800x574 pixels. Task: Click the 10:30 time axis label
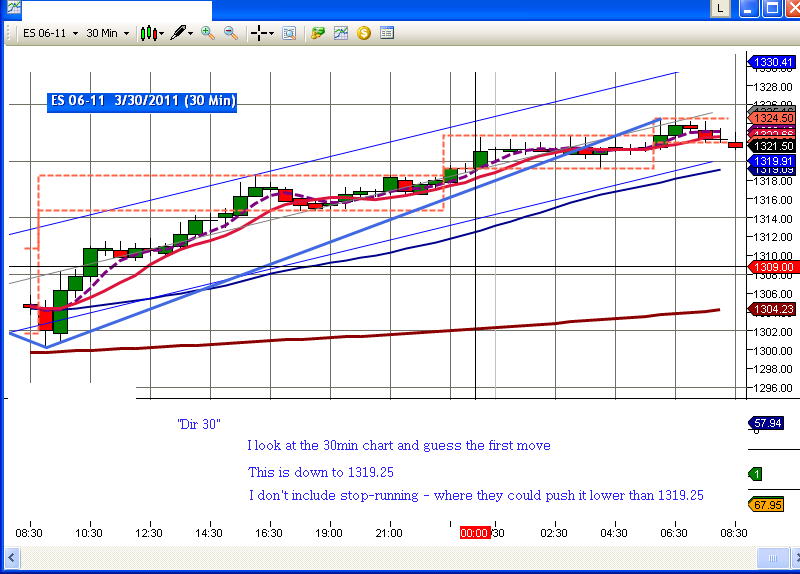[x=89, y=533]
